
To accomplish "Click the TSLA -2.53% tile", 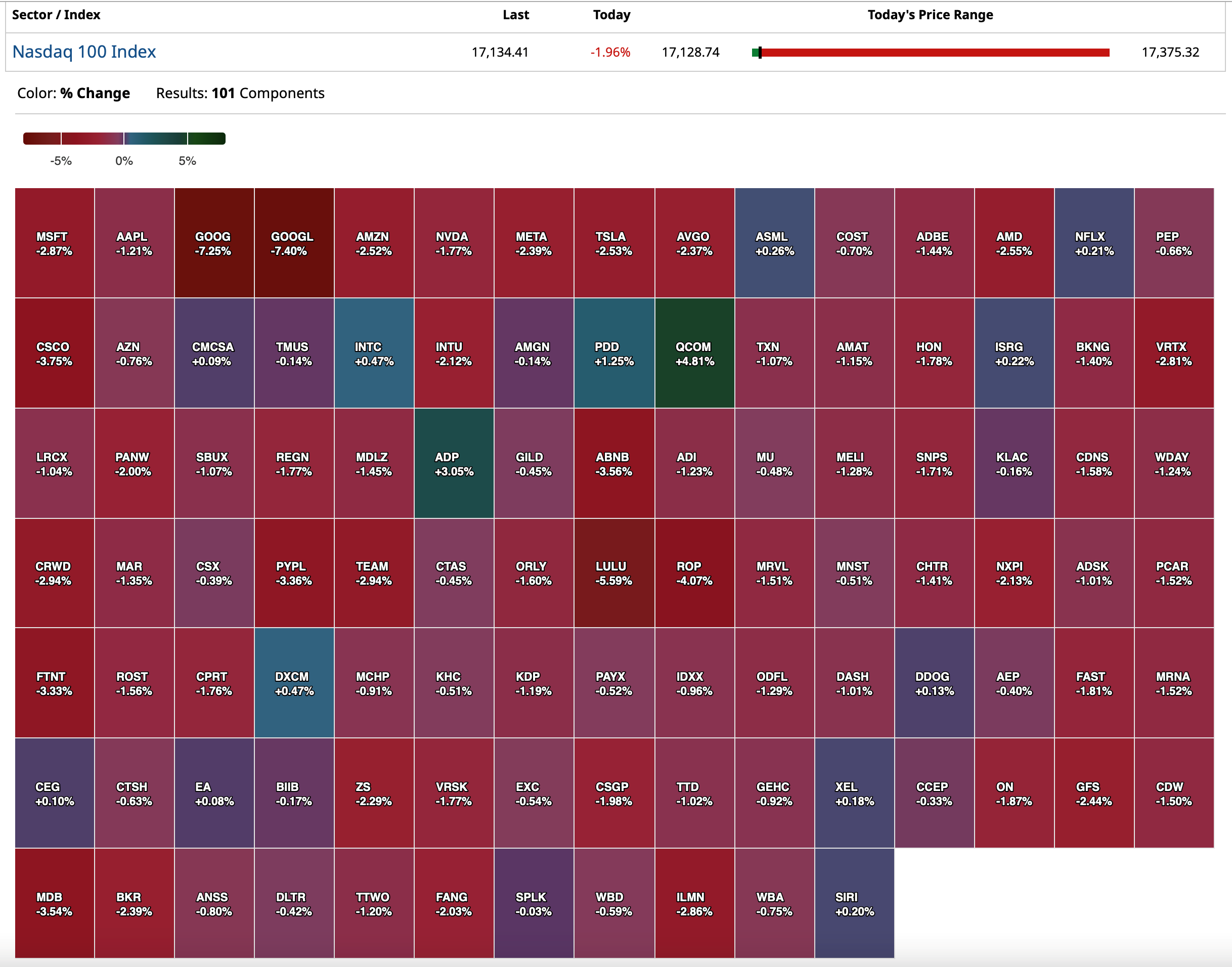I will [614, 243].
